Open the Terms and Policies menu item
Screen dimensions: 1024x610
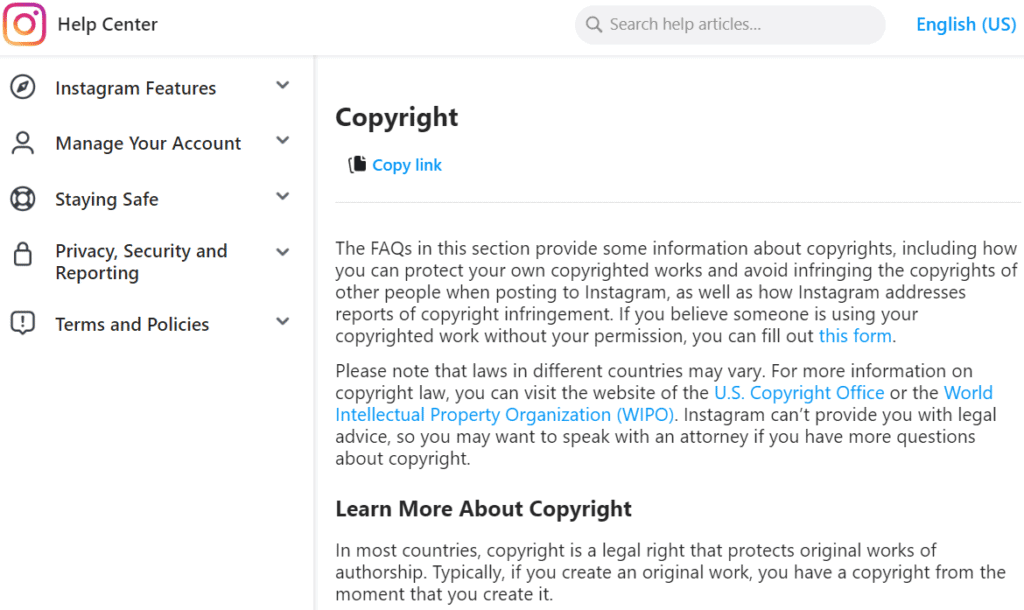132,324
